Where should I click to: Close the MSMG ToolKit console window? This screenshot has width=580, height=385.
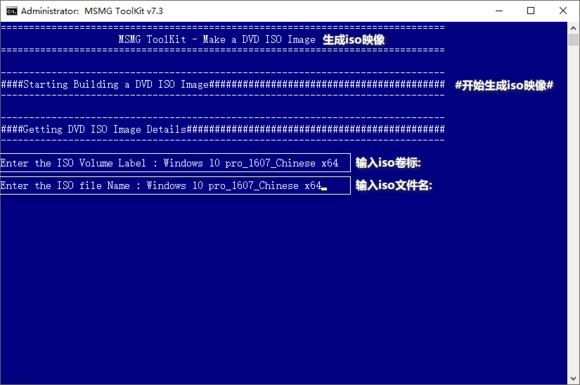(x=563, y=11)
